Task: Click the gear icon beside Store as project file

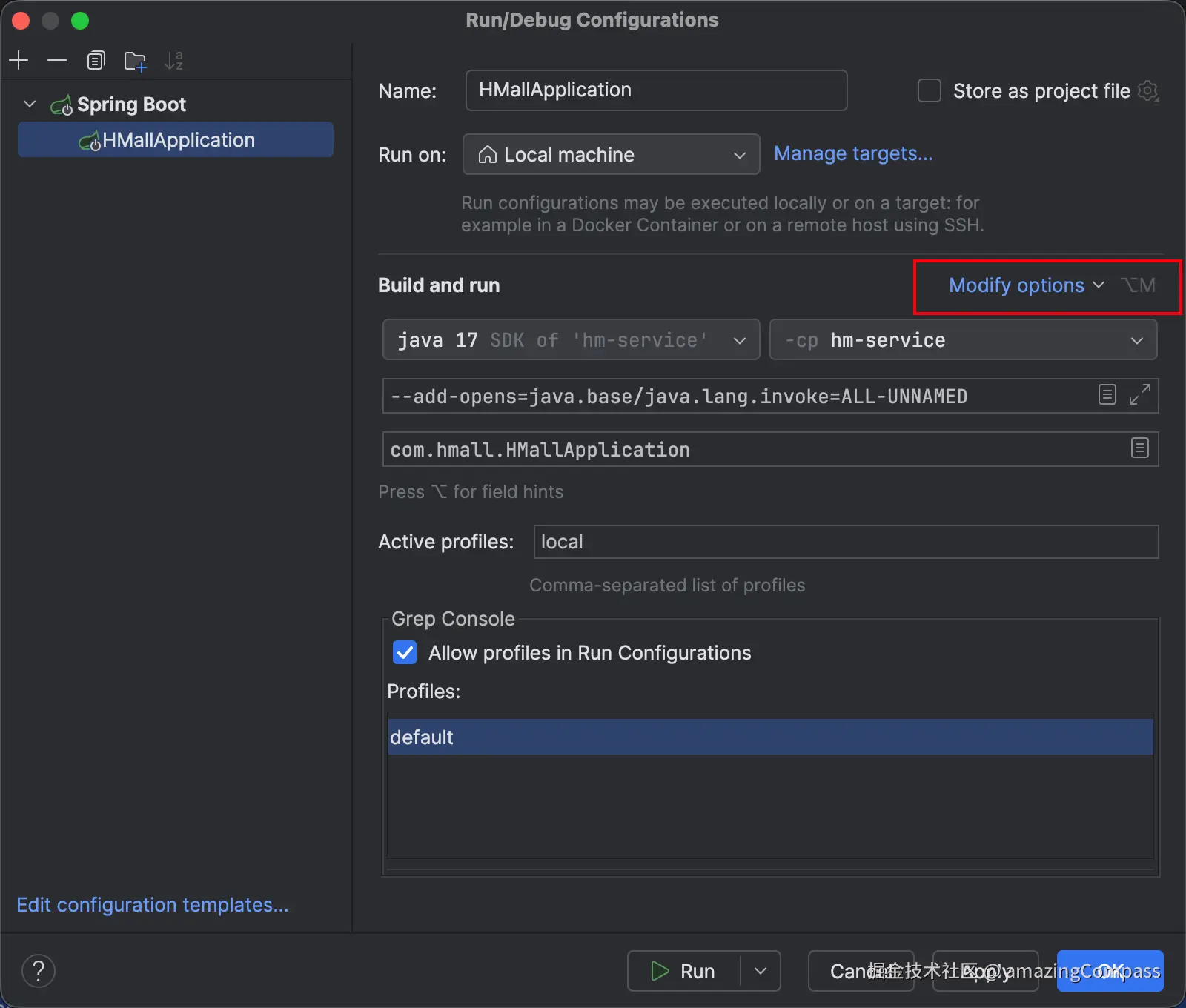Action: [x=1148, y=91]
